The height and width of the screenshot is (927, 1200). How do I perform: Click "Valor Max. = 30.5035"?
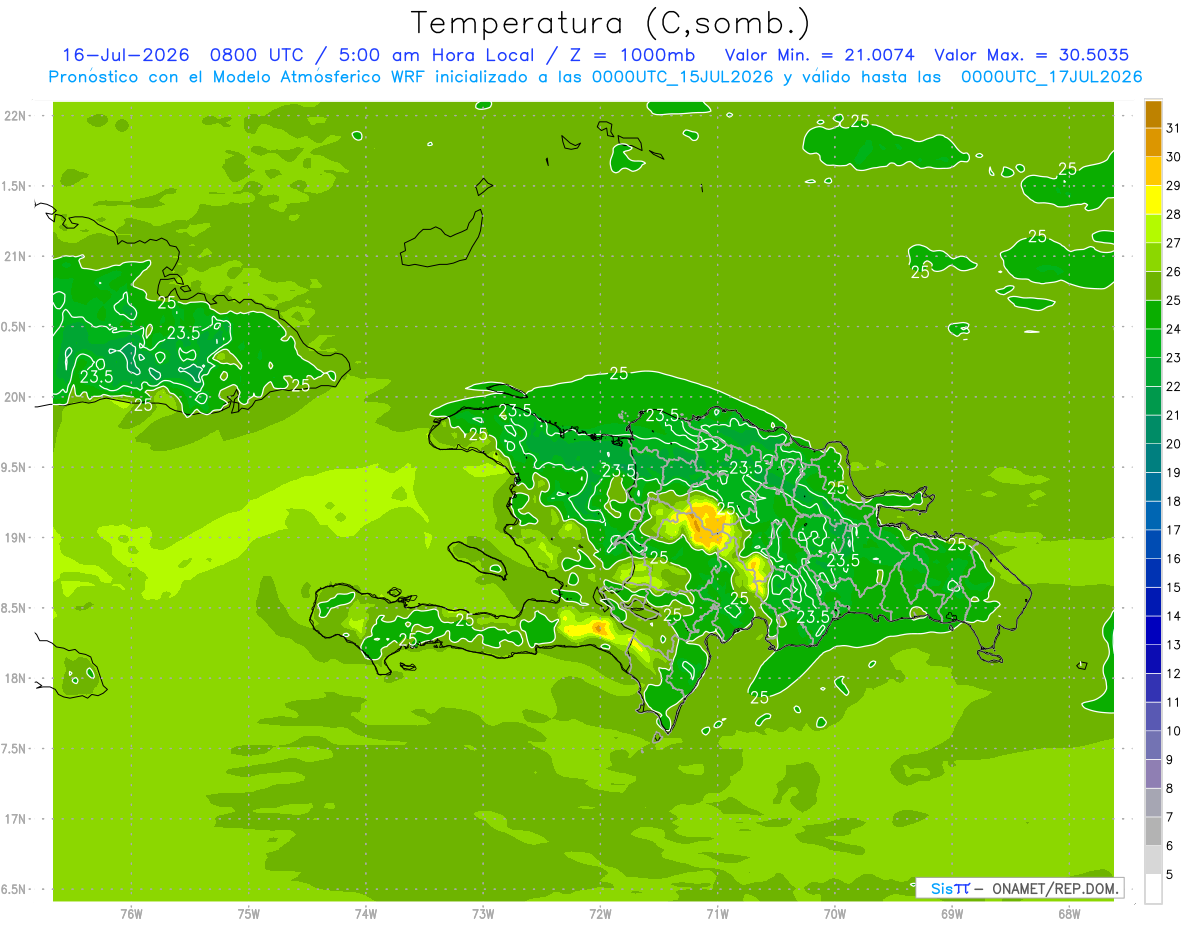[x=1032, y=55]
